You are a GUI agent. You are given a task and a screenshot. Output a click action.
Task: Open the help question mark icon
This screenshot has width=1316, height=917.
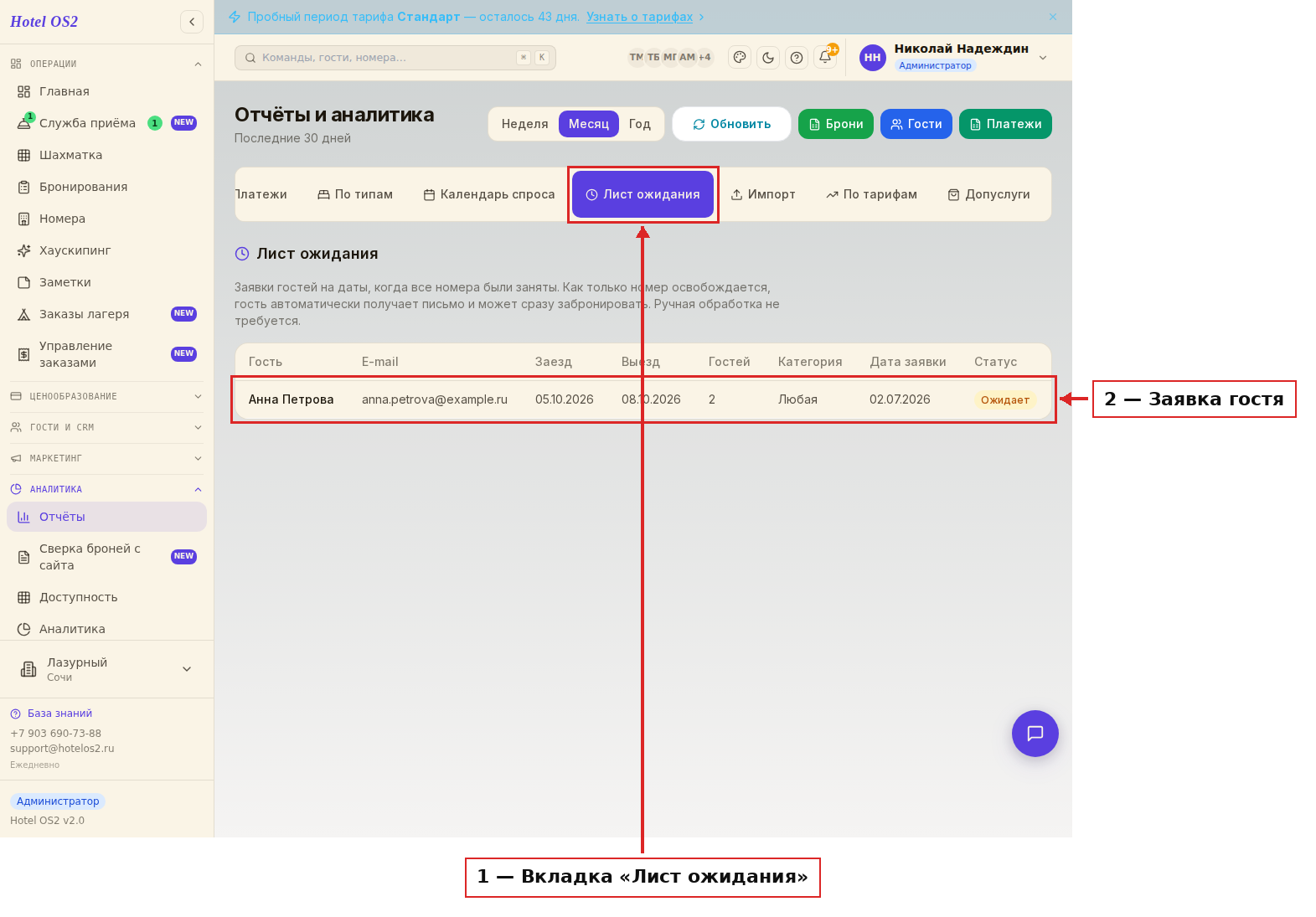coord(797,58)
